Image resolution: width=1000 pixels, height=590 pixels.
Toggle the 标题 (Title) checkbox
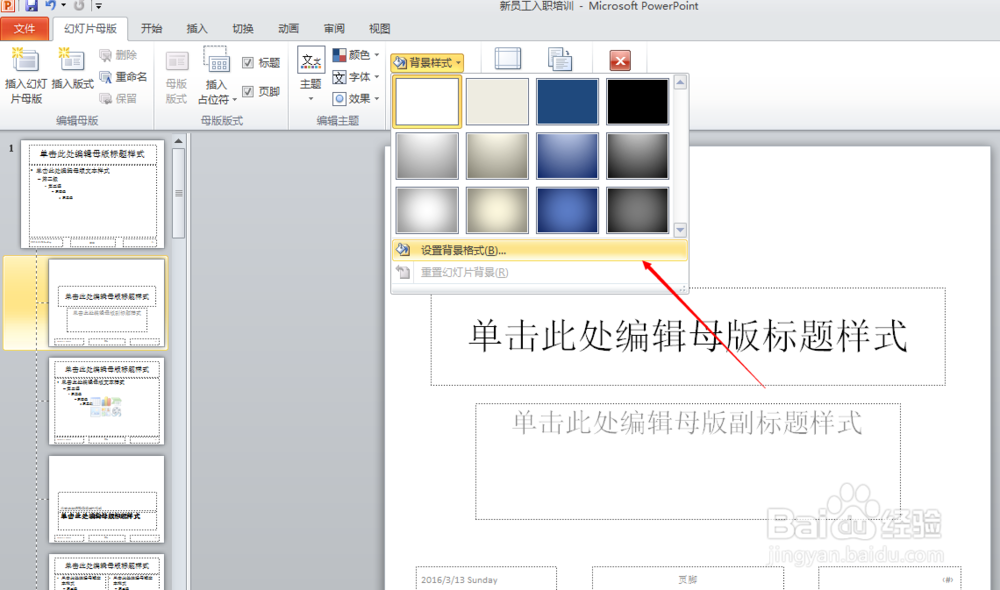pyautogui.click(x=248, y=63)
